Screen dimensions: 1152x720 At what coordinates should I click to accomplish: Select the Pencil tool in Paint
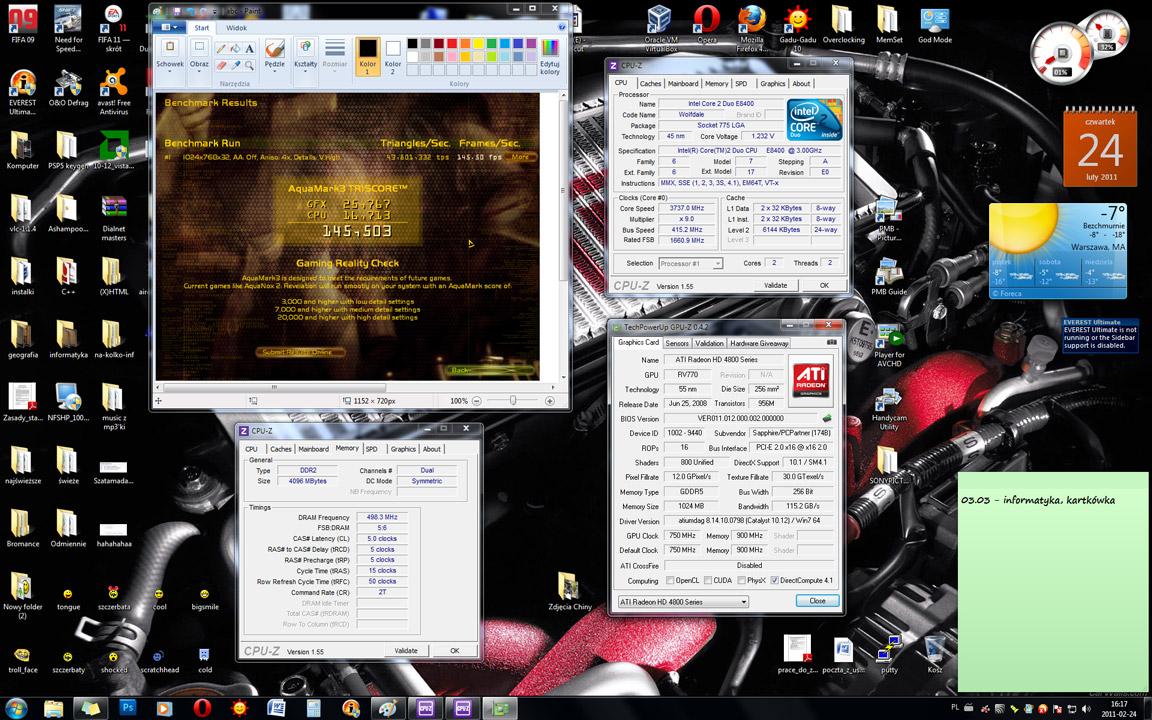click(x=221, y=48)
